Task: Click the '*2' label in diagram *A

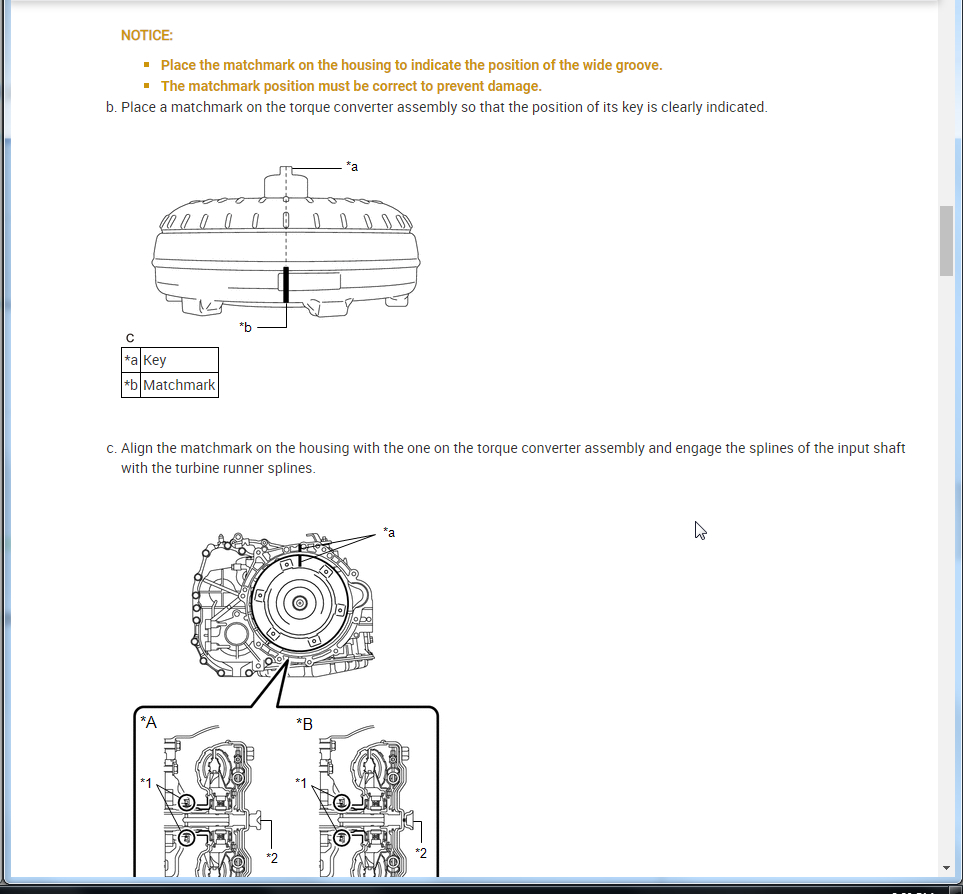Action: [x=272, y=858]
